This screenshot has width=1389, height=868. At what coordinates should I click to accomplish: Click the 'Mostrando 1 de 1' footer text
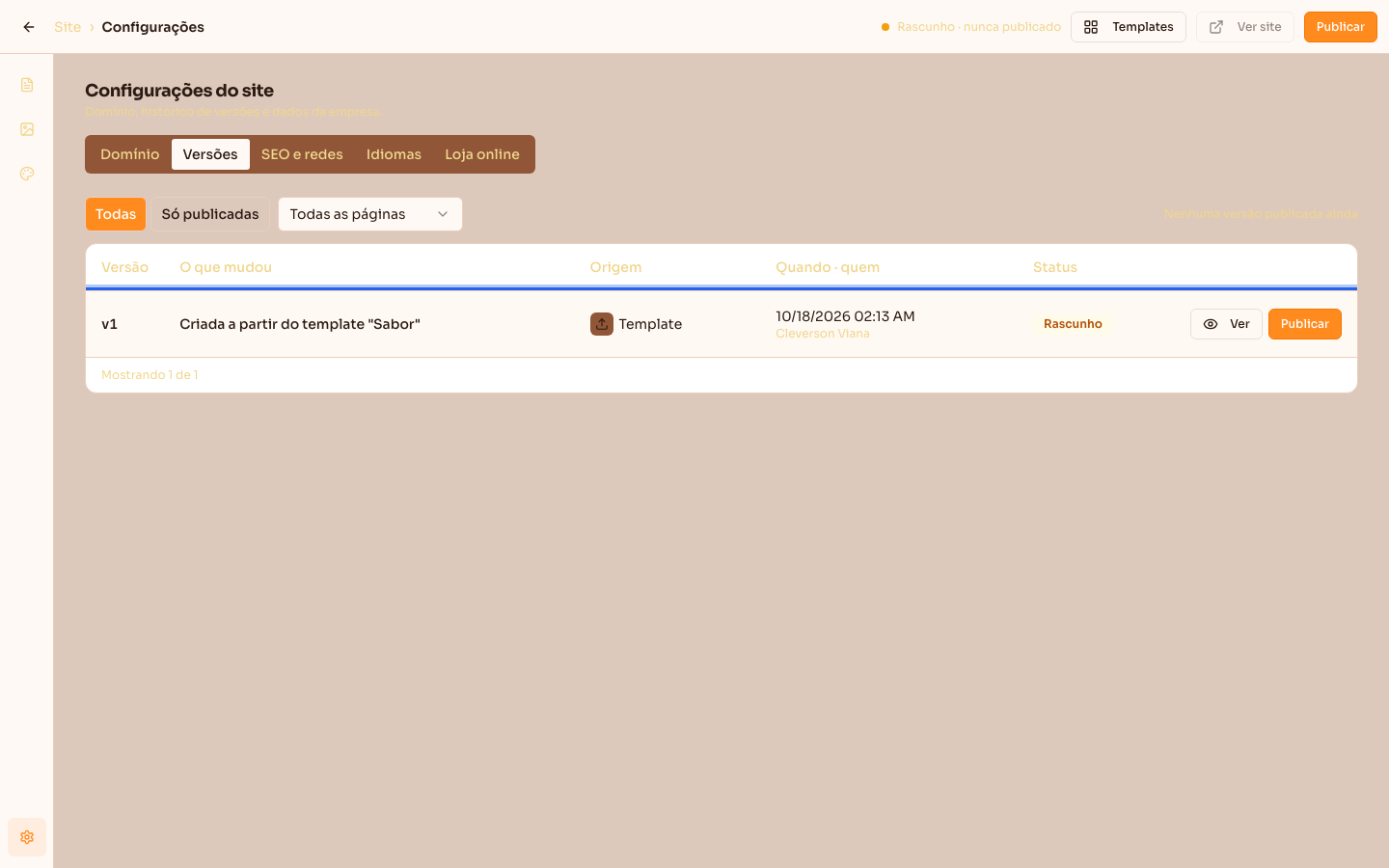point(150,375)
